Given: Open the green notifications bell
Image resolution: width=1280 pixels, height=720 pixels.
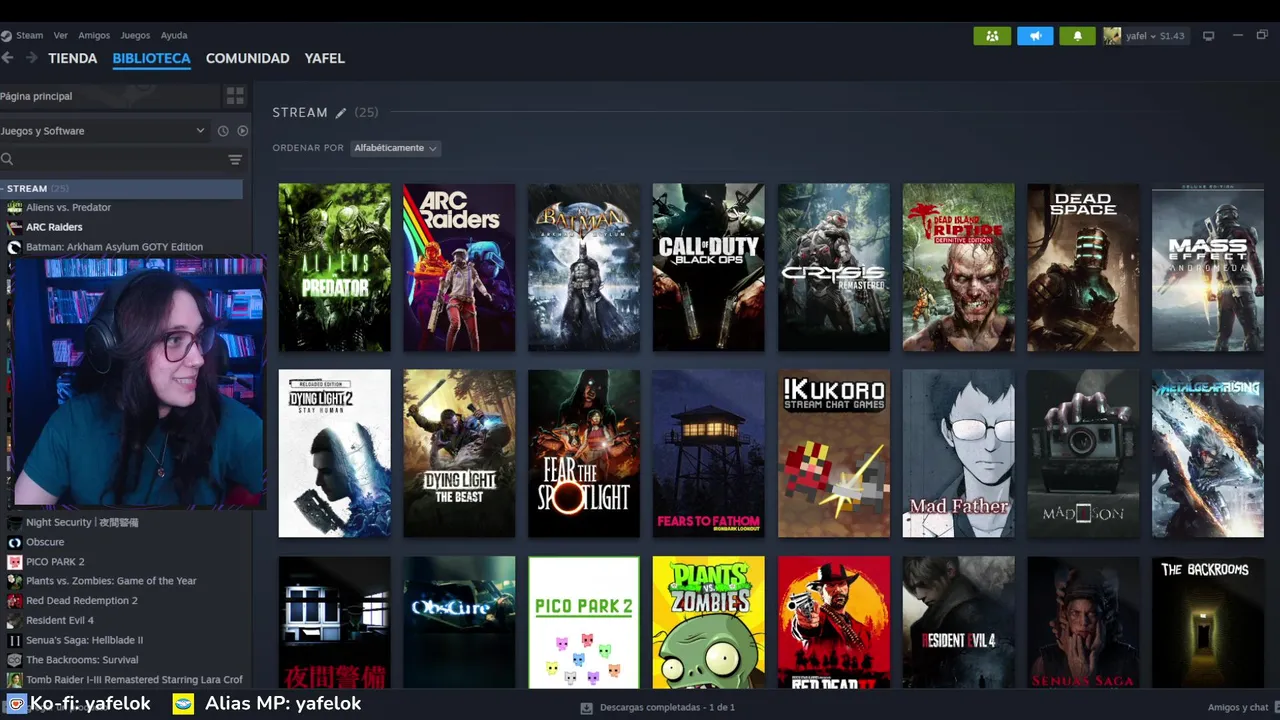Looking at the screenshot, I should pyautogui.click(x=1077, y=36).
